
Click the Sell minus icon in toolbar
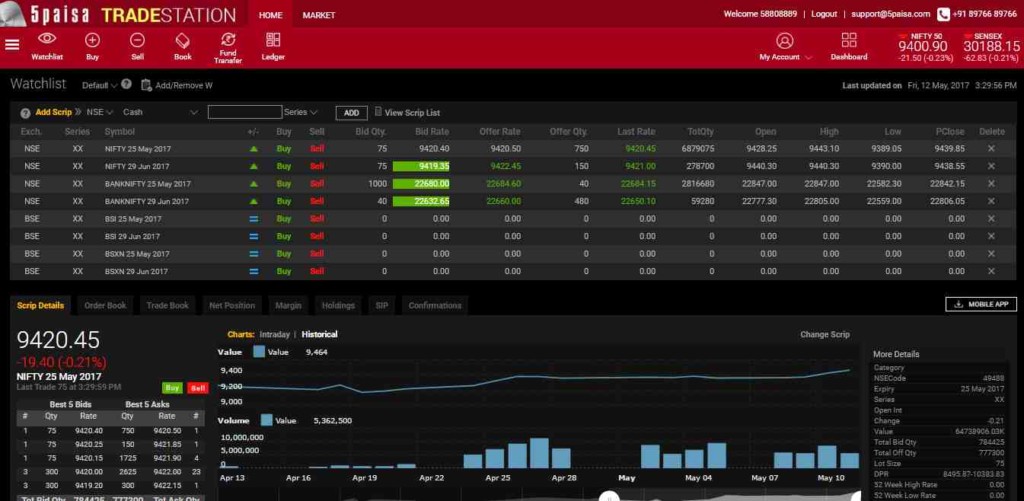137,40
